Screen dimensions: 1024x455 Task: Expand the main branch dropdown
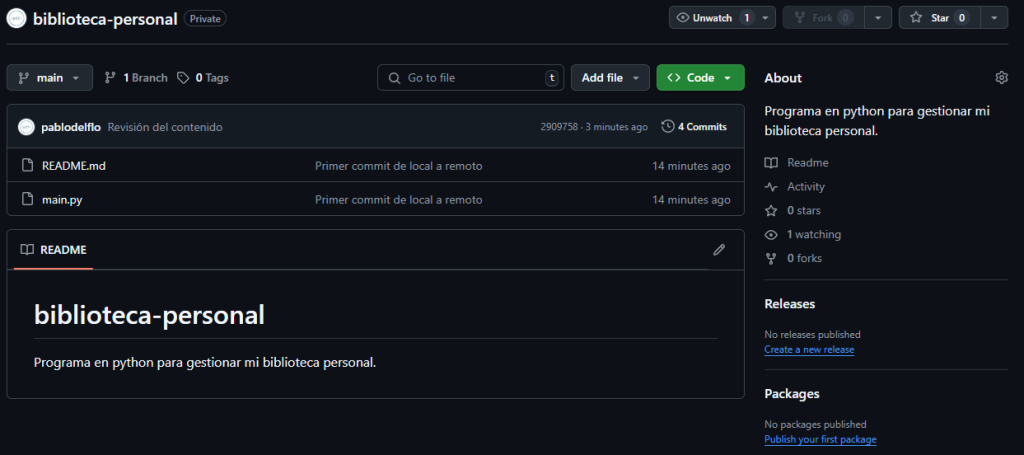coord(50,78)
